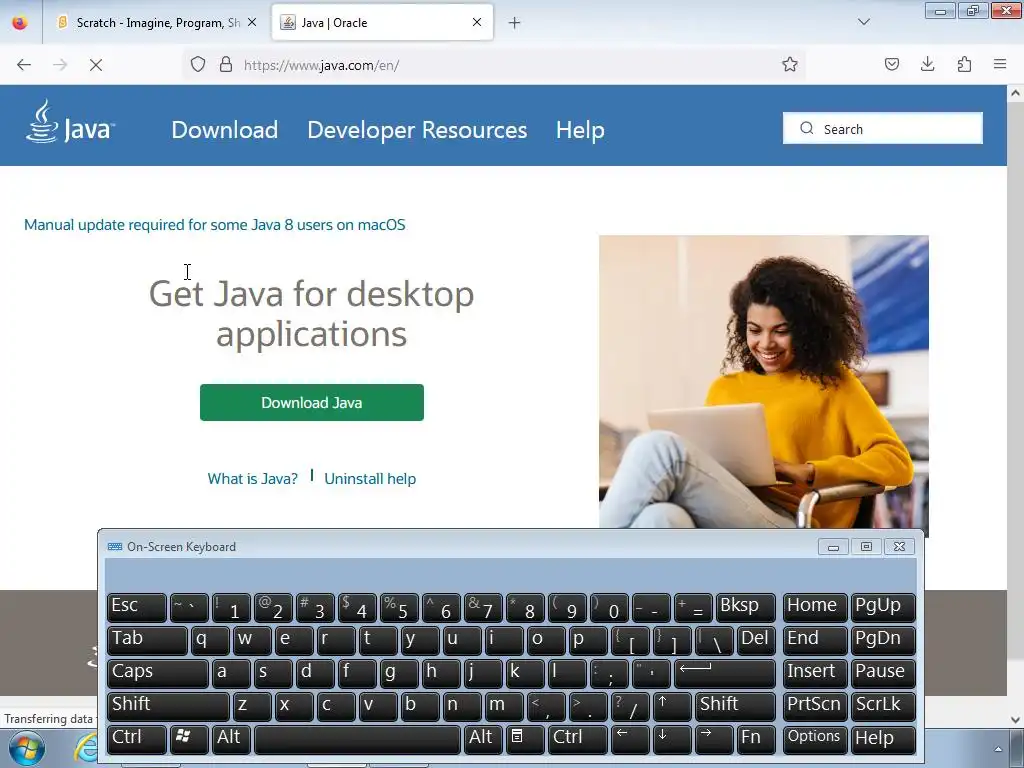1024x768 pixels.
Task: Open Firefox application hamburger menu
Action: tap(1000, 64)
